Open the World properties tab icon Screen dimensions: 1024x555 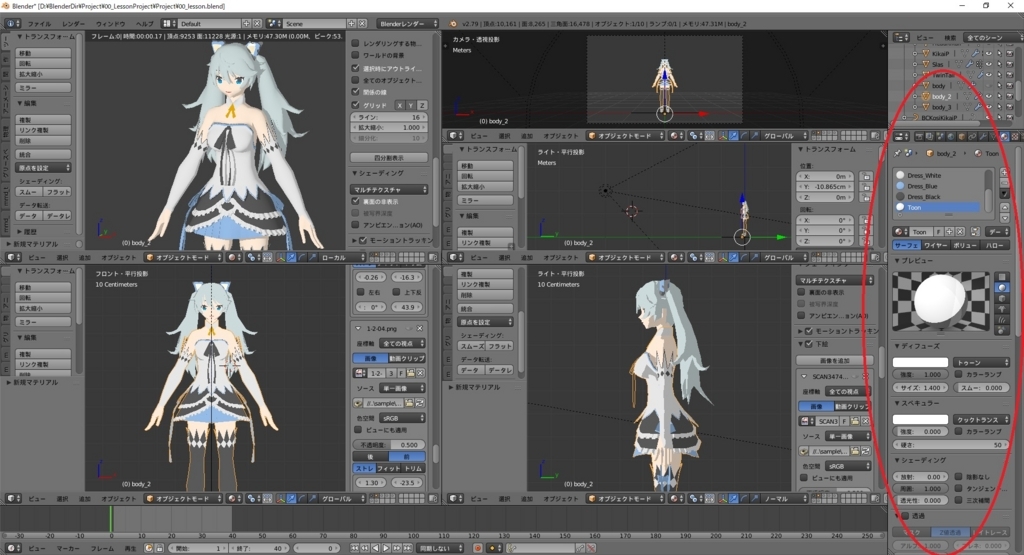tap(951, 136)
